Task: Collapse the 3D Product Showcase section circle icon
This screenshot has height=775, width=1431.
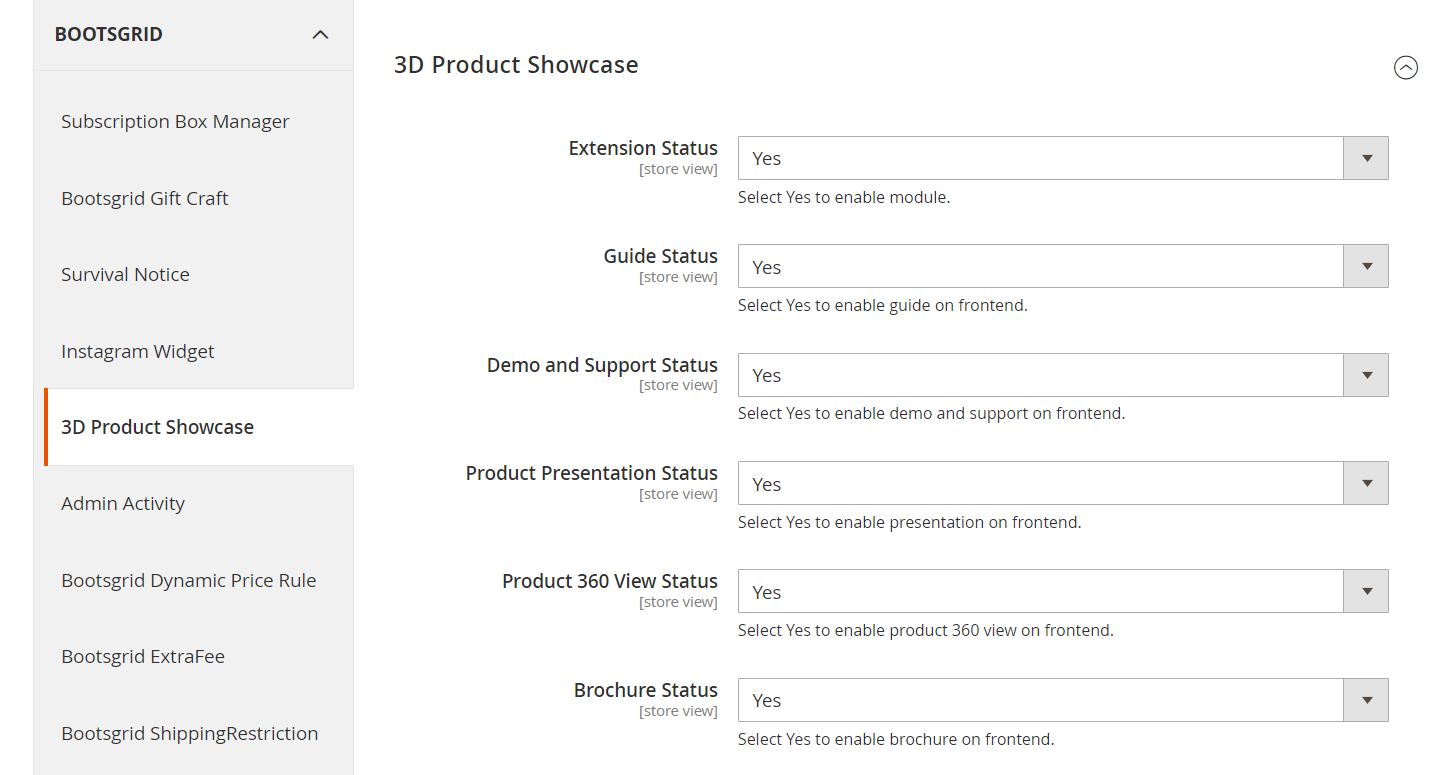Action: tap(1406, 68)
